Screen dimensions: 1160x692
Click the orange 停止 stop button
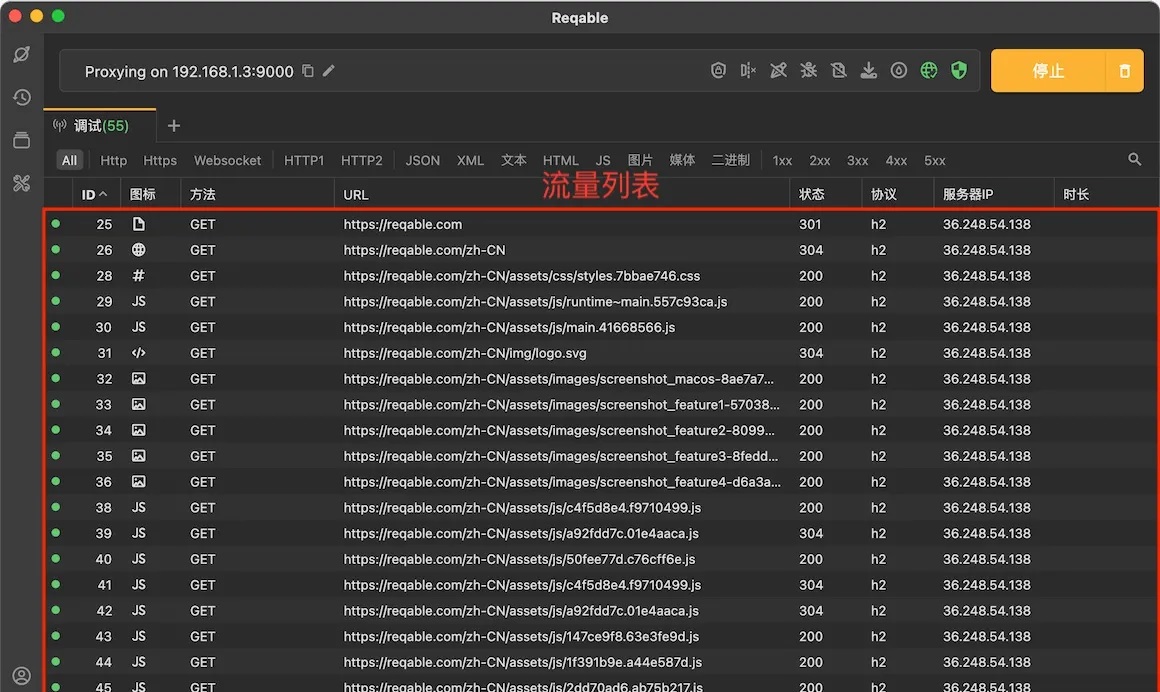(1048, 71)
